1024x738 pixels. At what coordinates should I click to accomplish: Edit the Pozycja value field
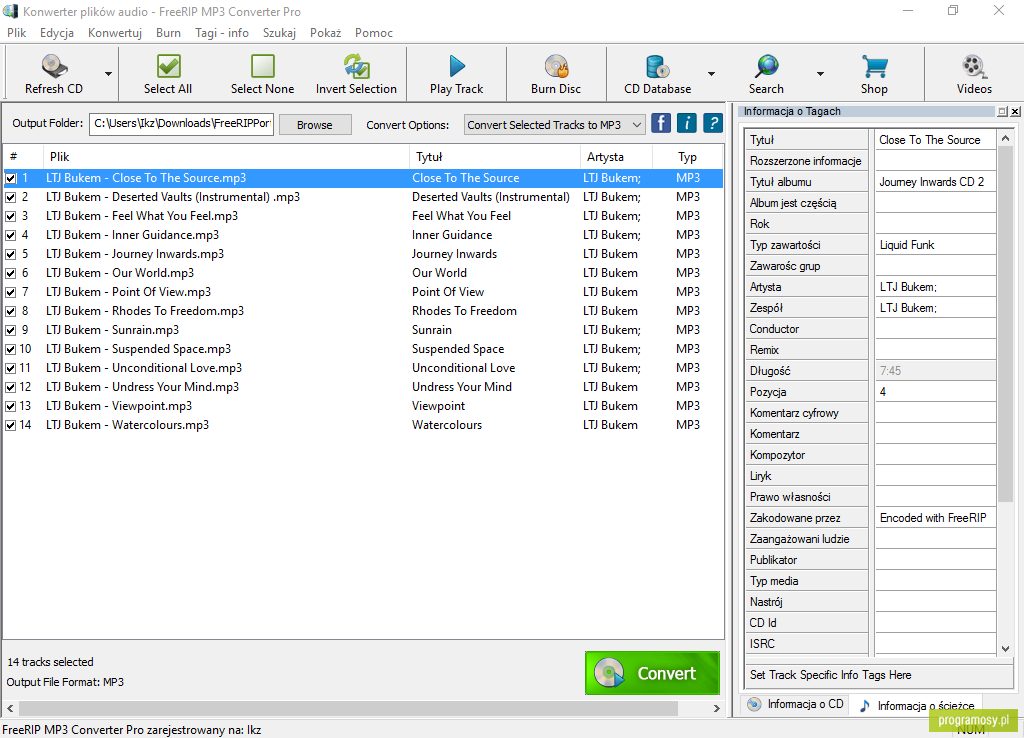935,392
